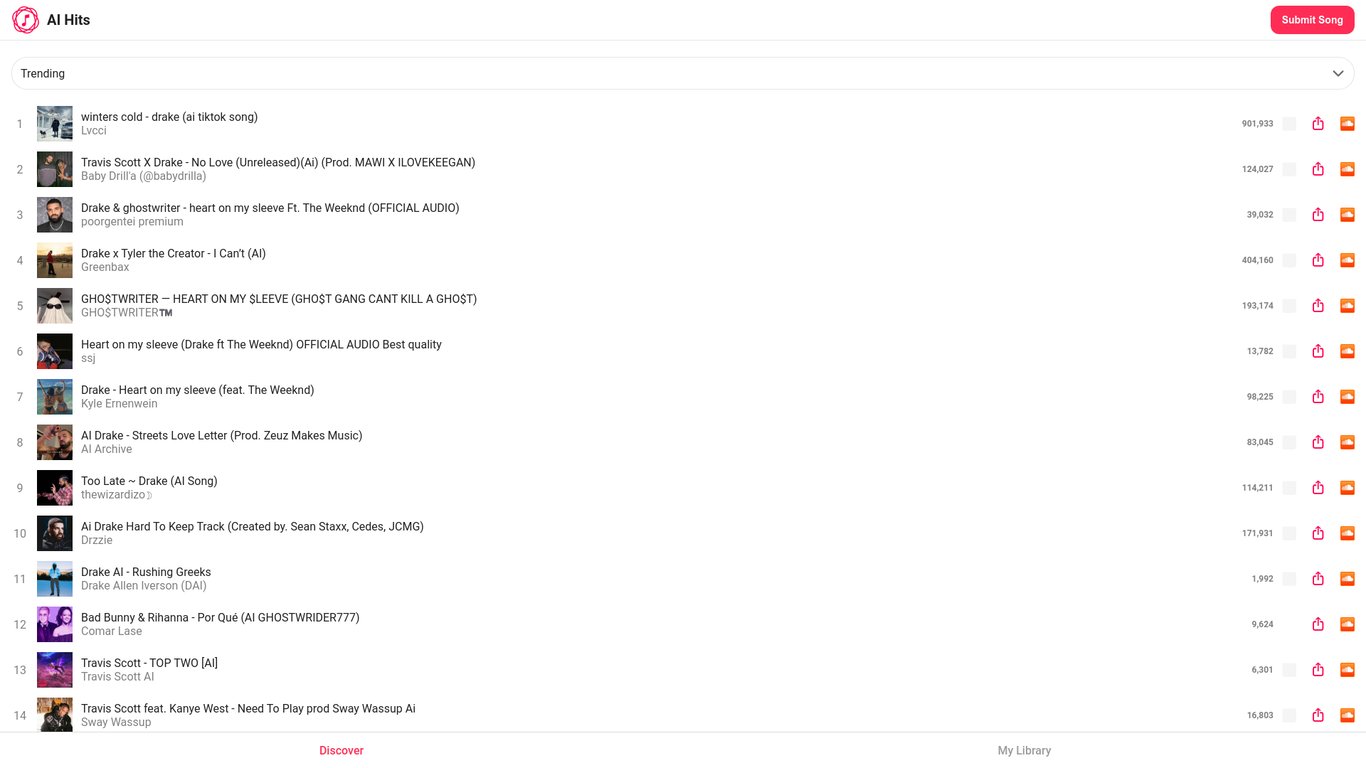
Task: Select 'Drake - Heart on my sleeve (feat. The Weeknd)'
Action: click(x=197, y=390)
